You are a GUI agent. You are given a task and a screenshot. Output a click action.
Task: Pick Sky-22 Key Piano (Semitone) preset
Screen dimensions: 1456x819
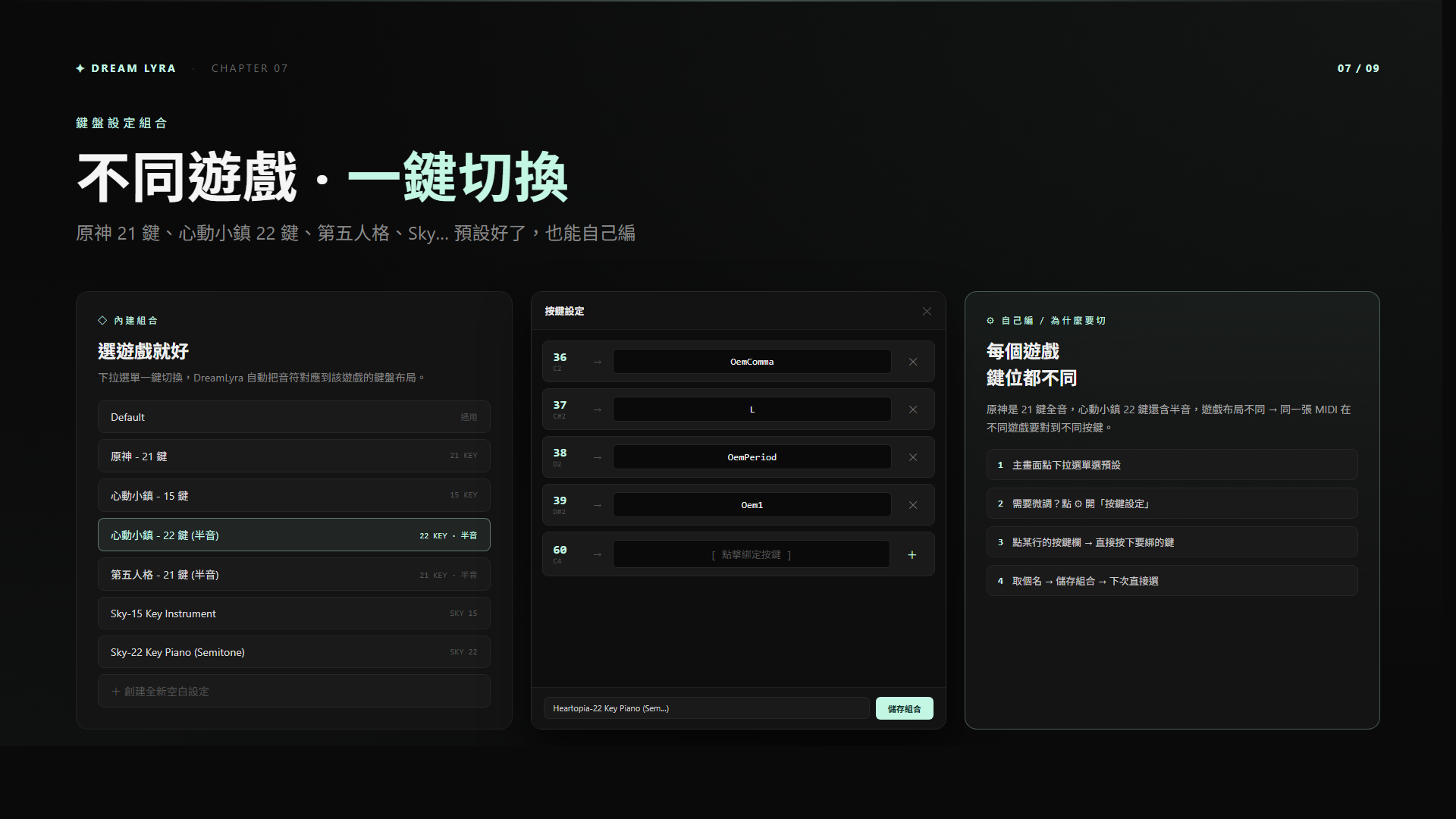(x=293, y=652)
